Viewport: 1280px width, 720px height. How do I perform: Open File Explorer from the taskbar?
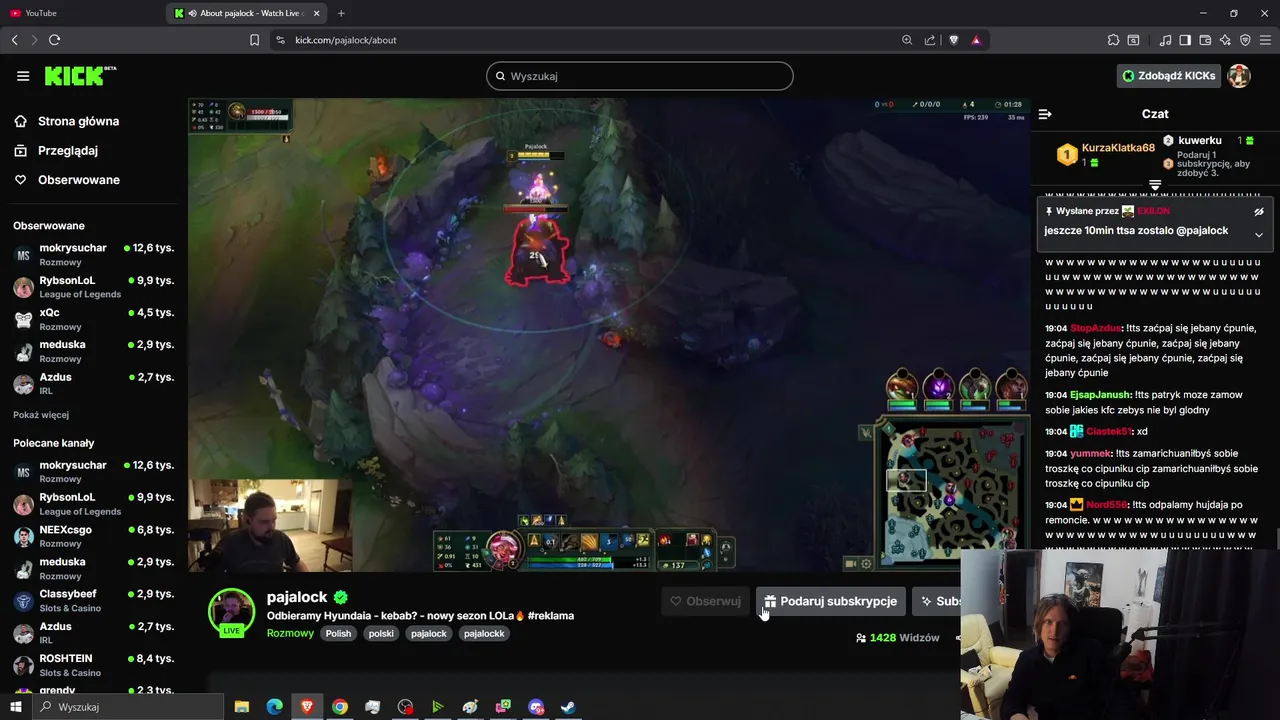(241, 707)
